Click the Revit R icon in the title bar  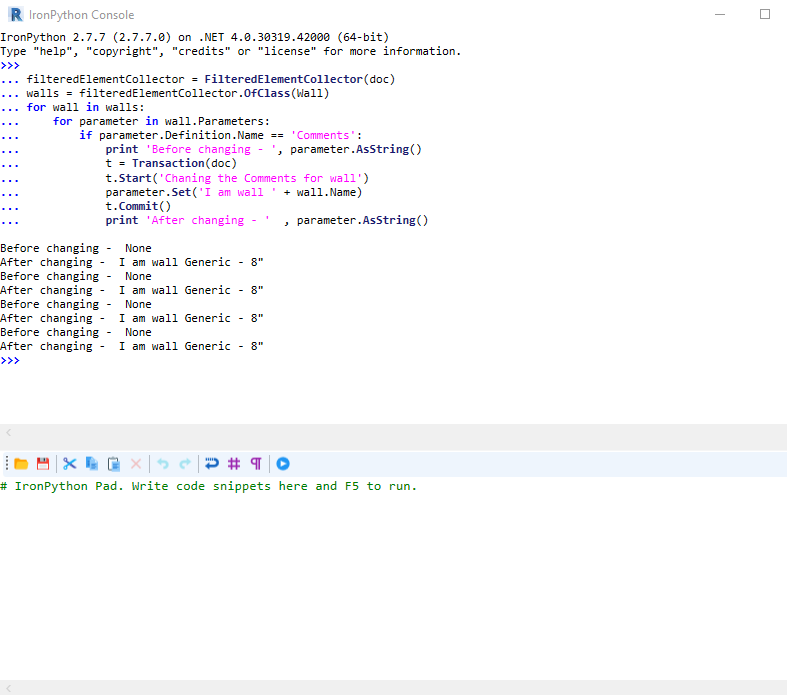[16, 15]
